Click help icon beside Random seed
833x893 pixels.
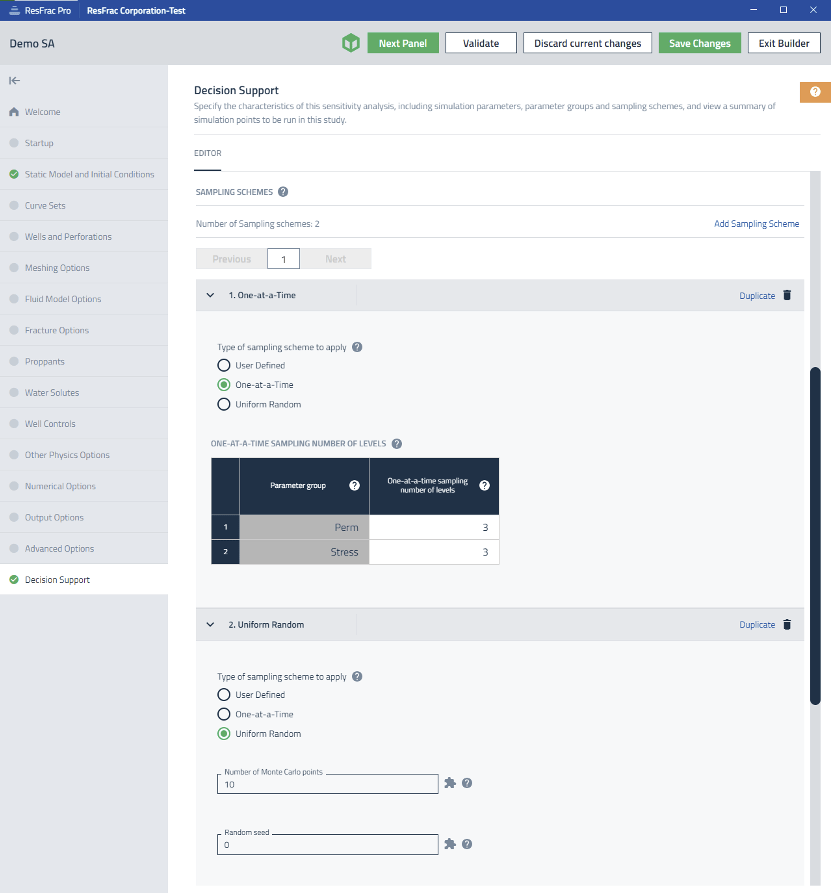467,844
